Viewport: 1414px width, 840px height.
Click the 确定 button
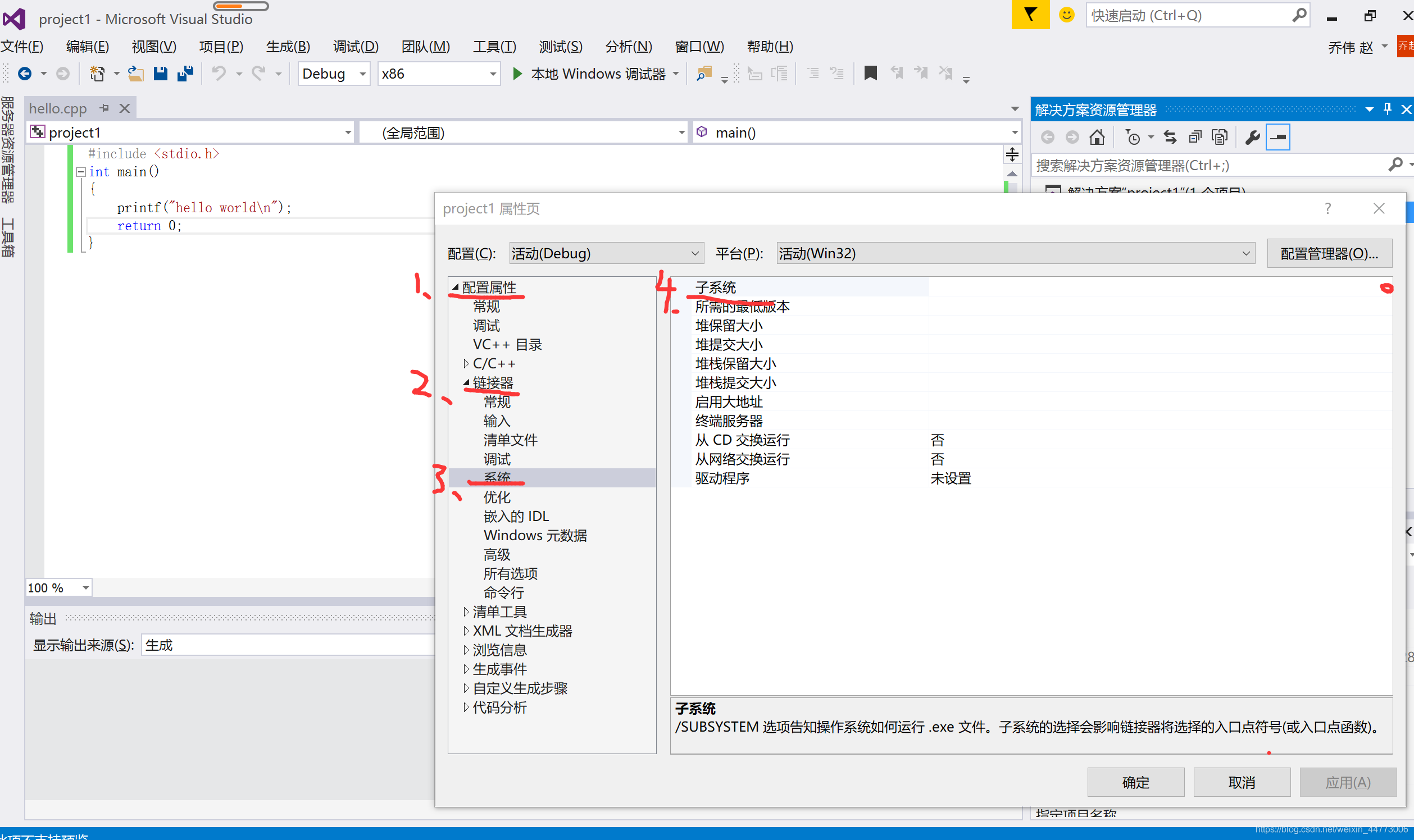[1135, 782]
